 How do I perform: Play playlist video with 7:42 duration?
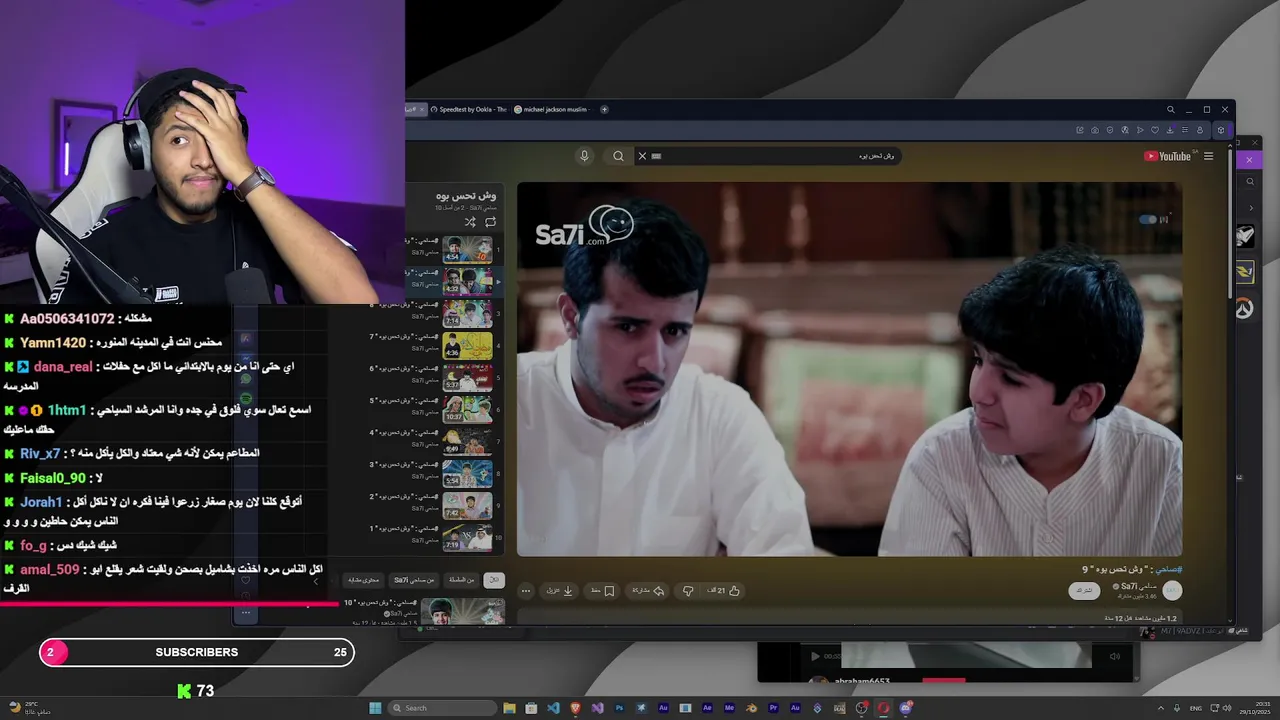[468, 506]
